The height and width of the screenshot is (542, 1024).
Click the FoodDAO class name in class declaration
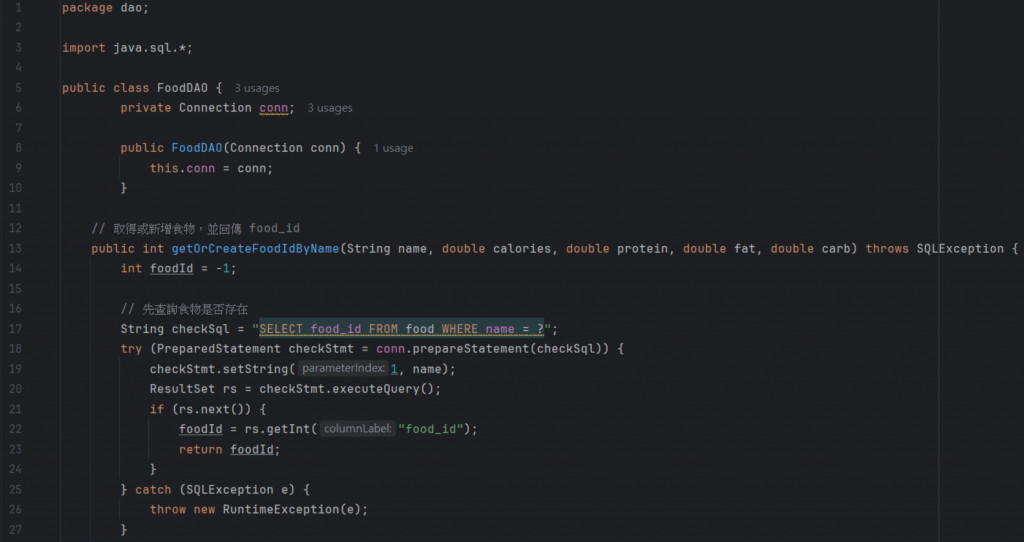[182, 88]
